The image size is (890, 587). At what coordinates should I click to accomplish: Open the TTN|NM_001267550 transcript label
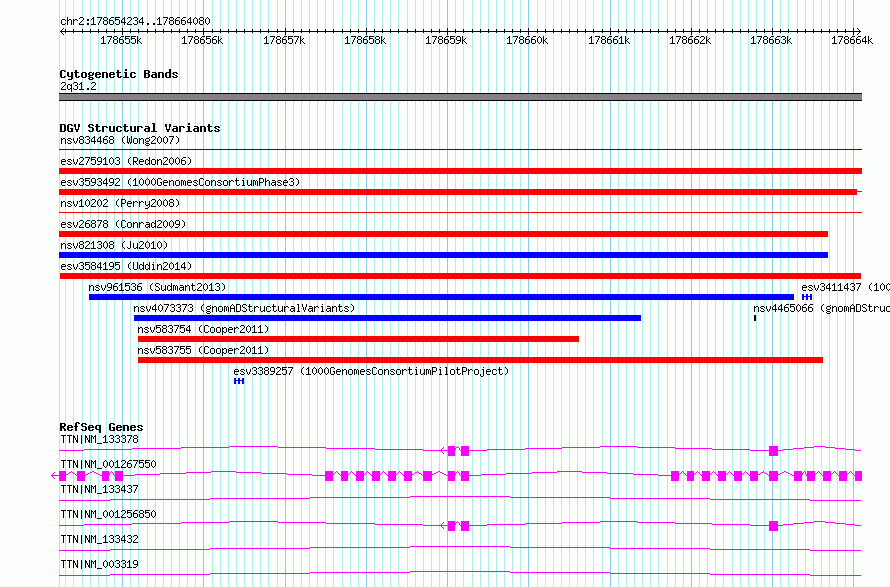pyautogui.click(x=108, y=464)
